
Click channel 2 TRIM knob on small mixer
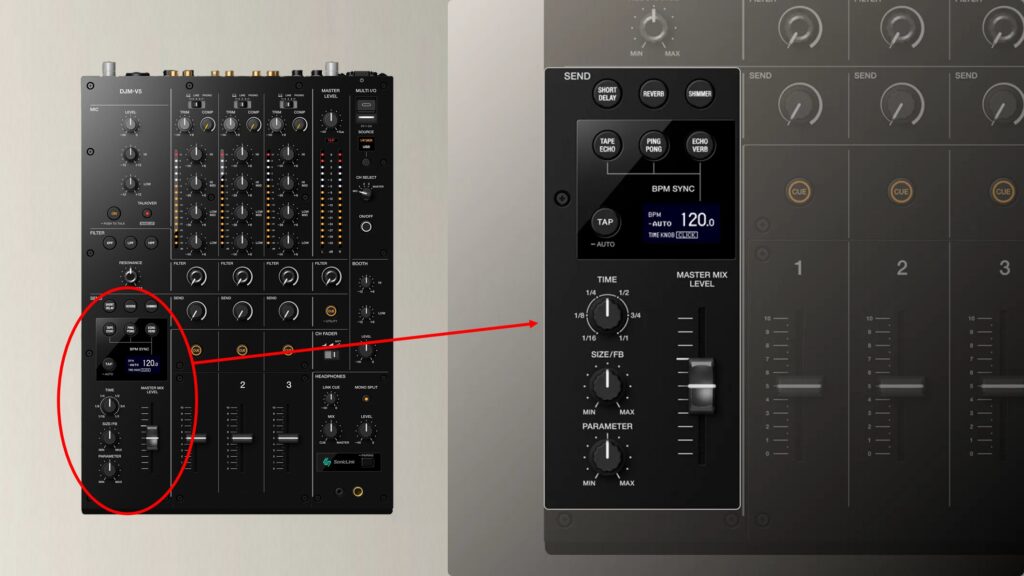click(x=231, y=124)
